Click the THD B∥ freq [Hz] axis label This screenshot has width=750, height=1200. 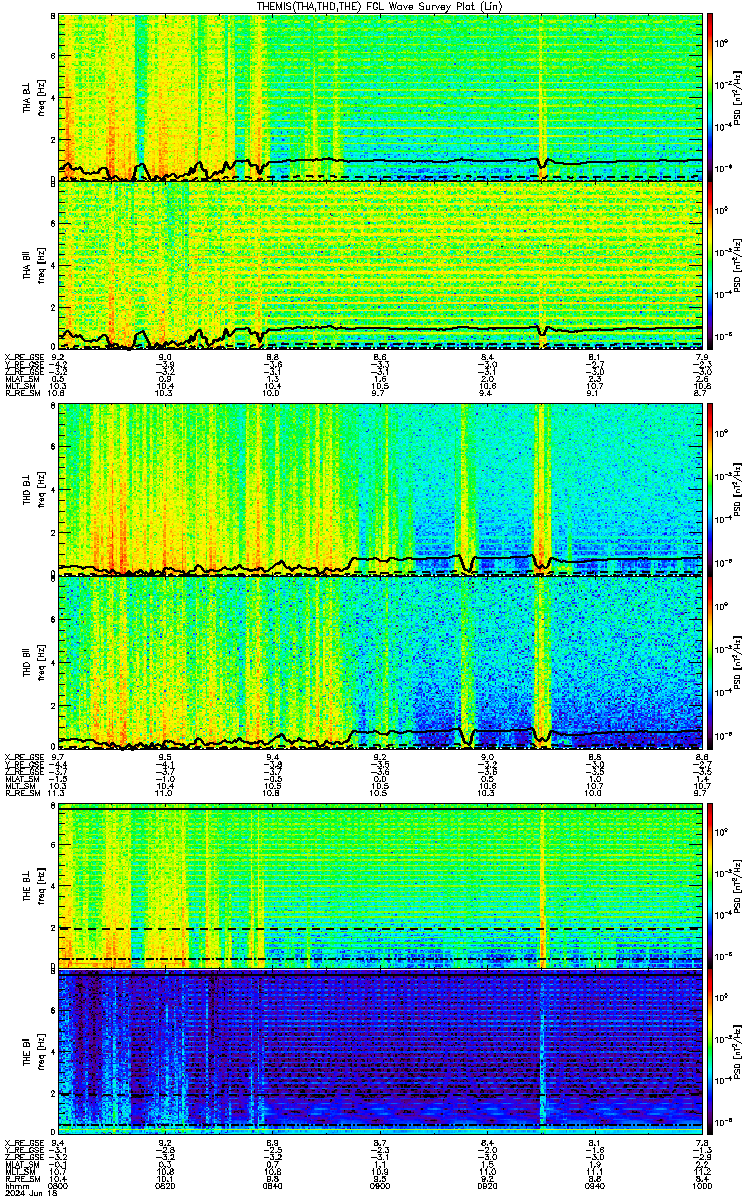(32, 662)
